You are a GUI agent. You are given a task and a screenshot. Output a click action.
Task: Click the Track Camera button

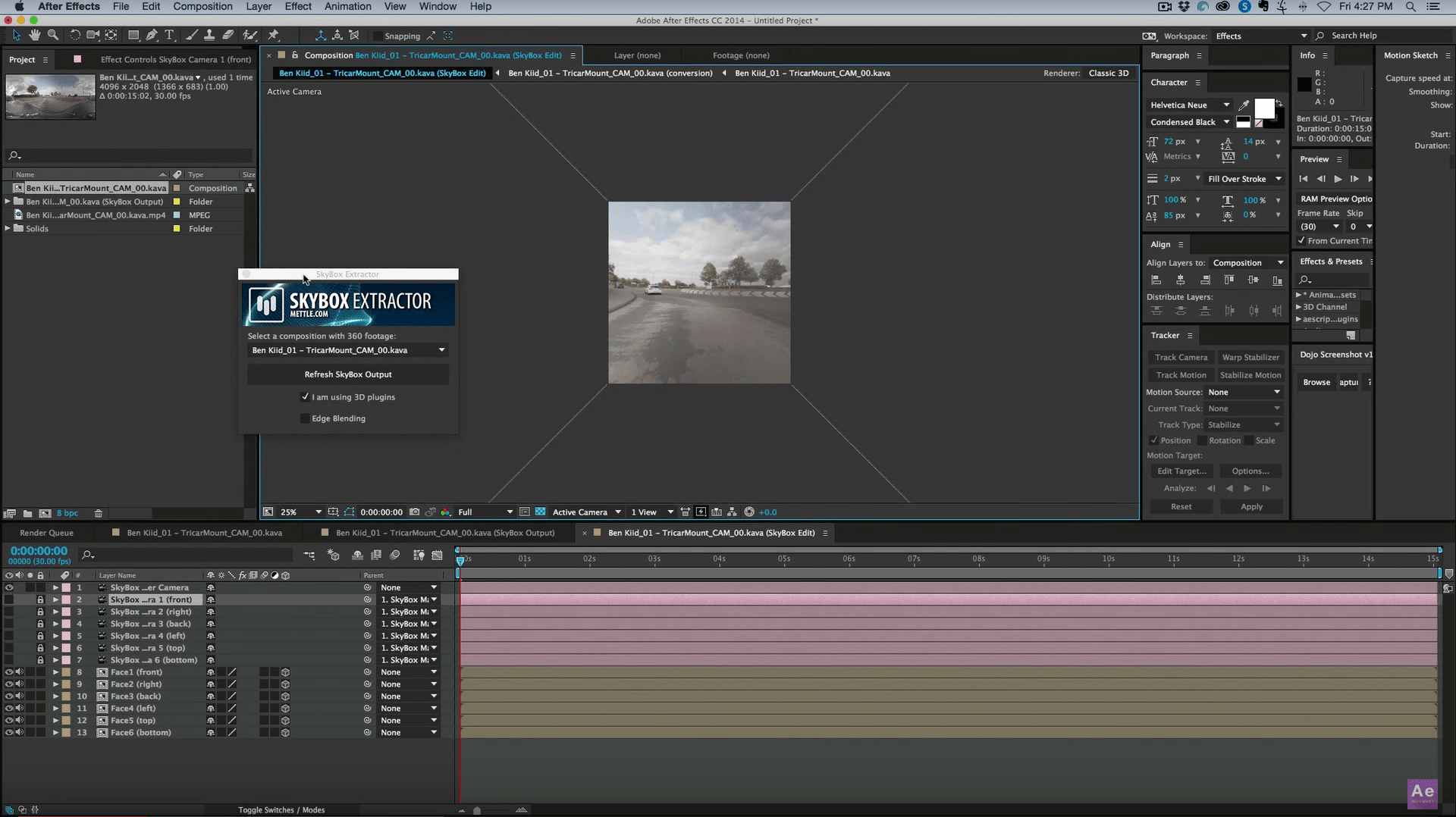click(x=1181, y=357)
